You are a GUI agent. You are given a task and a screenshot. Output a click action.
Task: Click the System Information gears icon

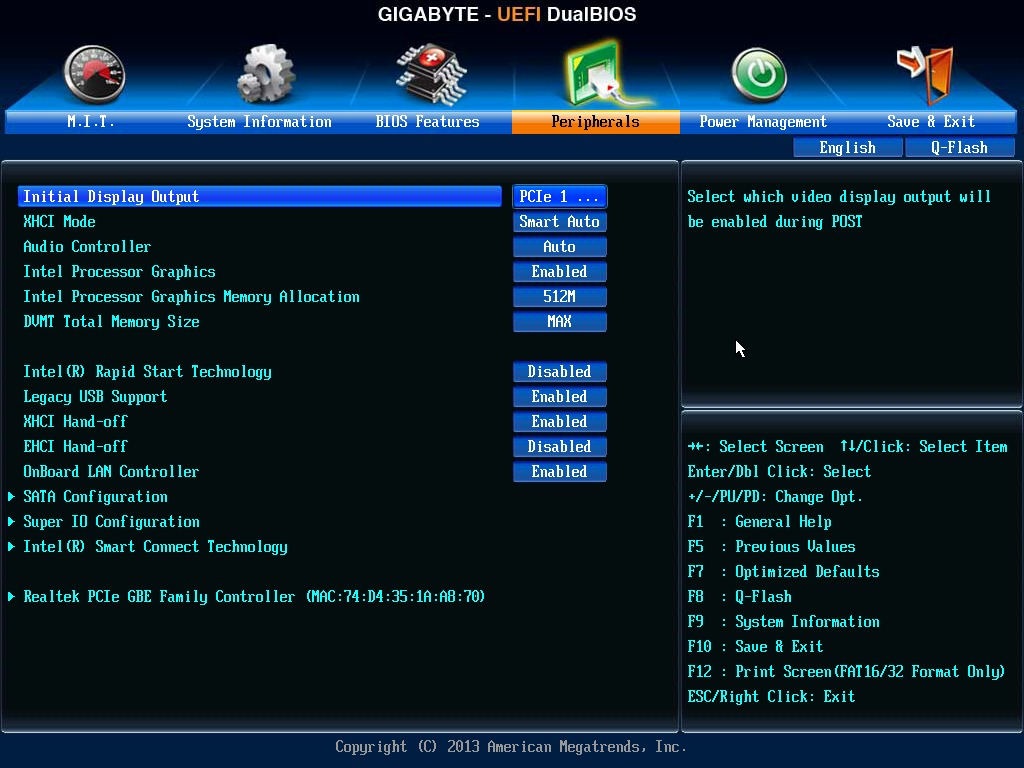point(265,74)
